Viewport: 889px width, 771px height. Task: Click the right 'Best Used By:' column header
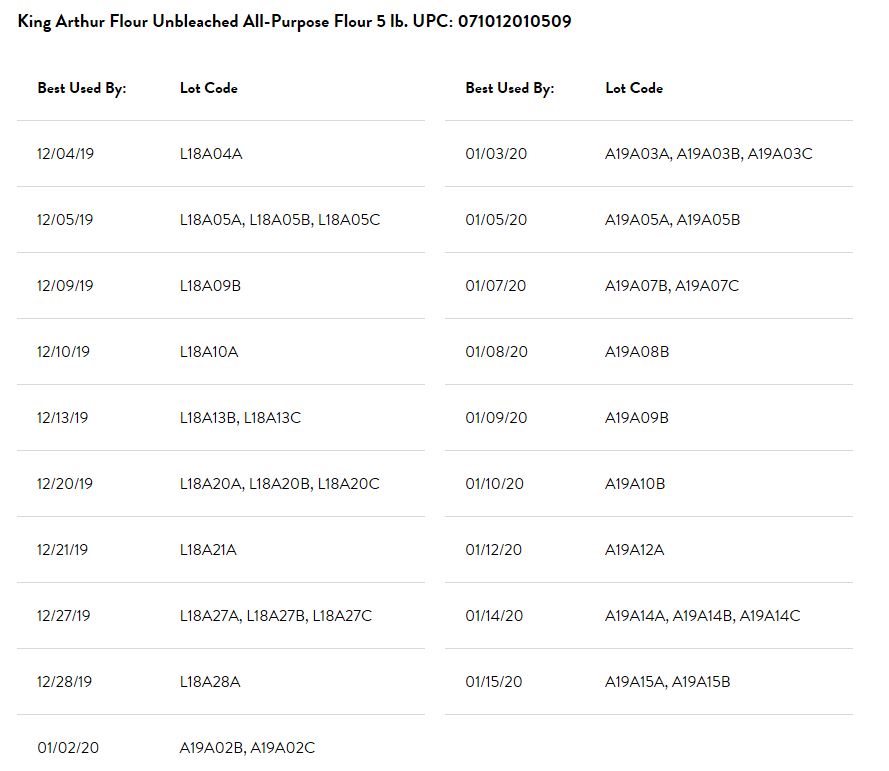[510, 88]
